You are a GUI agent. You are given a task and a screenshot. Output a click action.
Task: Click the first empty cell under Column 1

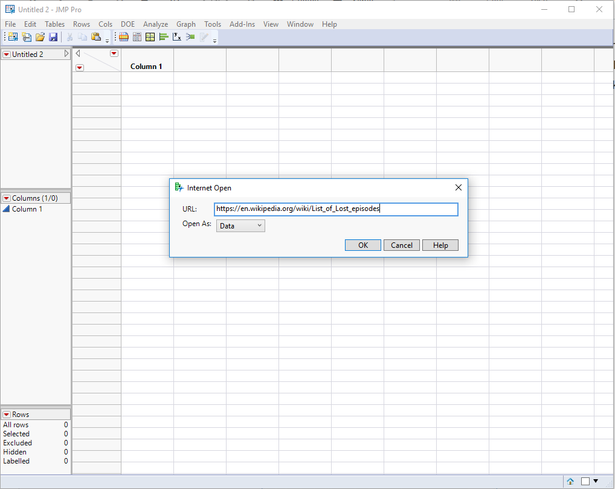147,77
